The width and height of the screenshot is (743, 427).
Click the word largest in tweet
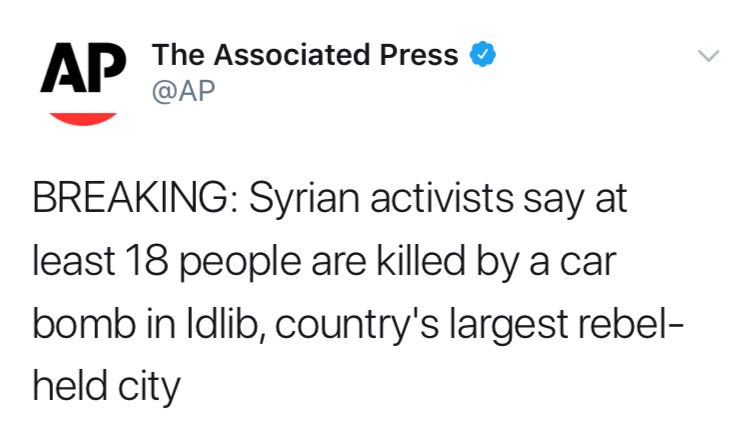point(508,326)
